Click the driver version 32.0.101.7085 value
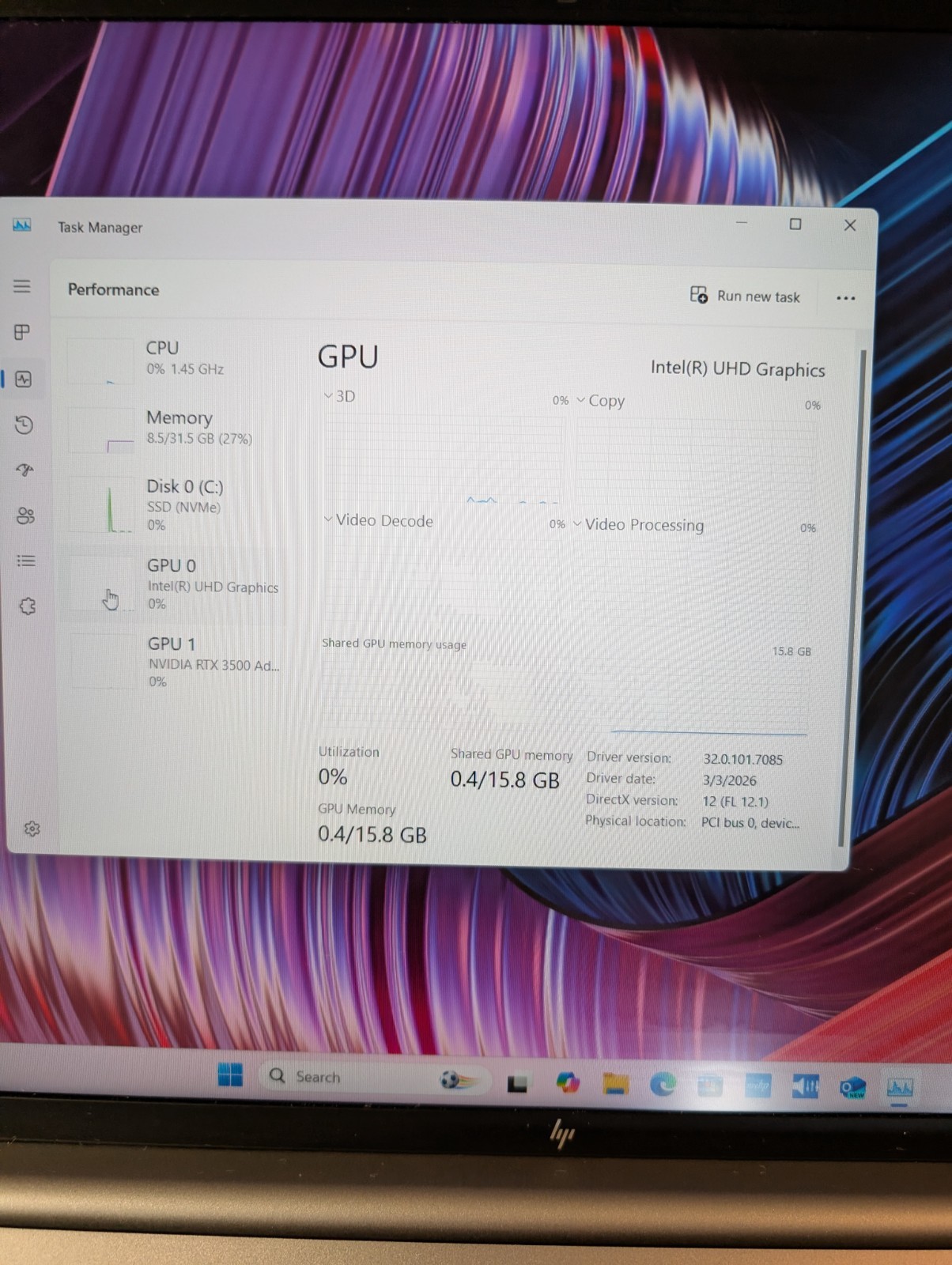The width and height of the screenshot is (952, 1265). click(x=743, y=760)
